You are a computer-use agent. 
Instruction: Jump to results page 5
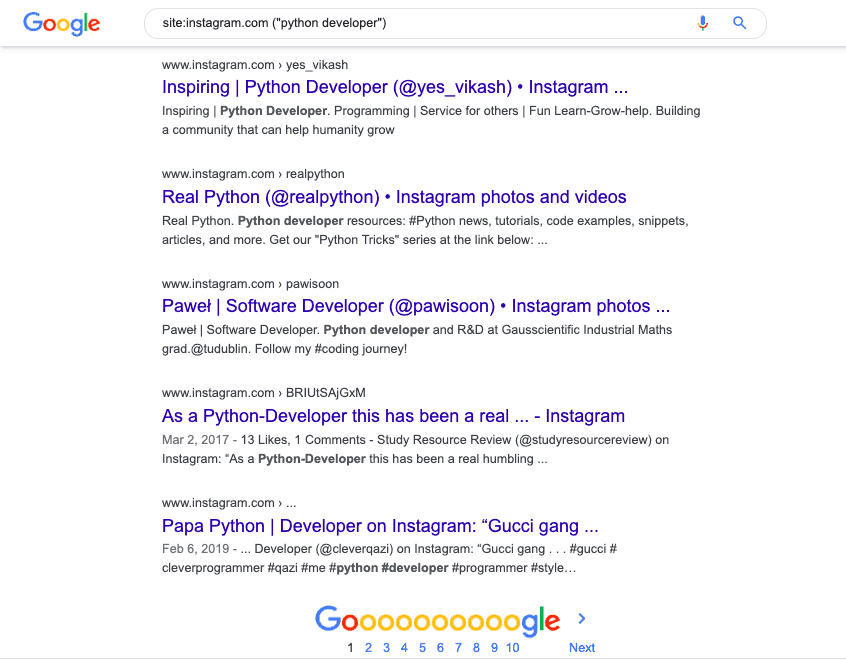coord(422,648)
